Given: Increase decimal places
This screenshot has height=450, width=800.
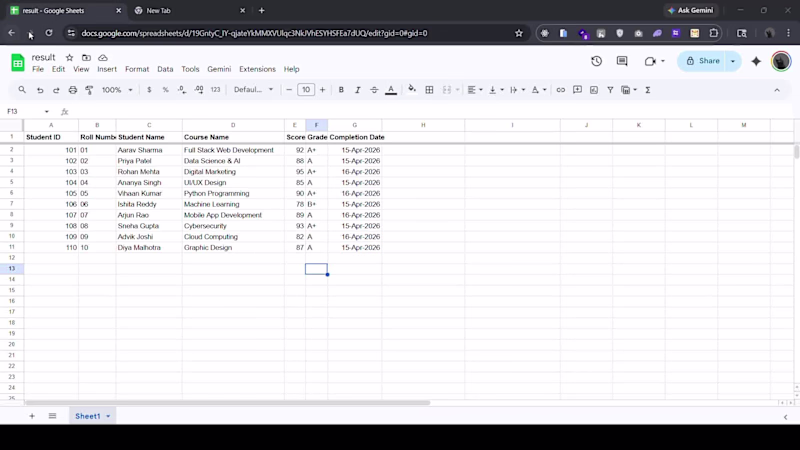Looking at the screenshot, I should 199,90.
